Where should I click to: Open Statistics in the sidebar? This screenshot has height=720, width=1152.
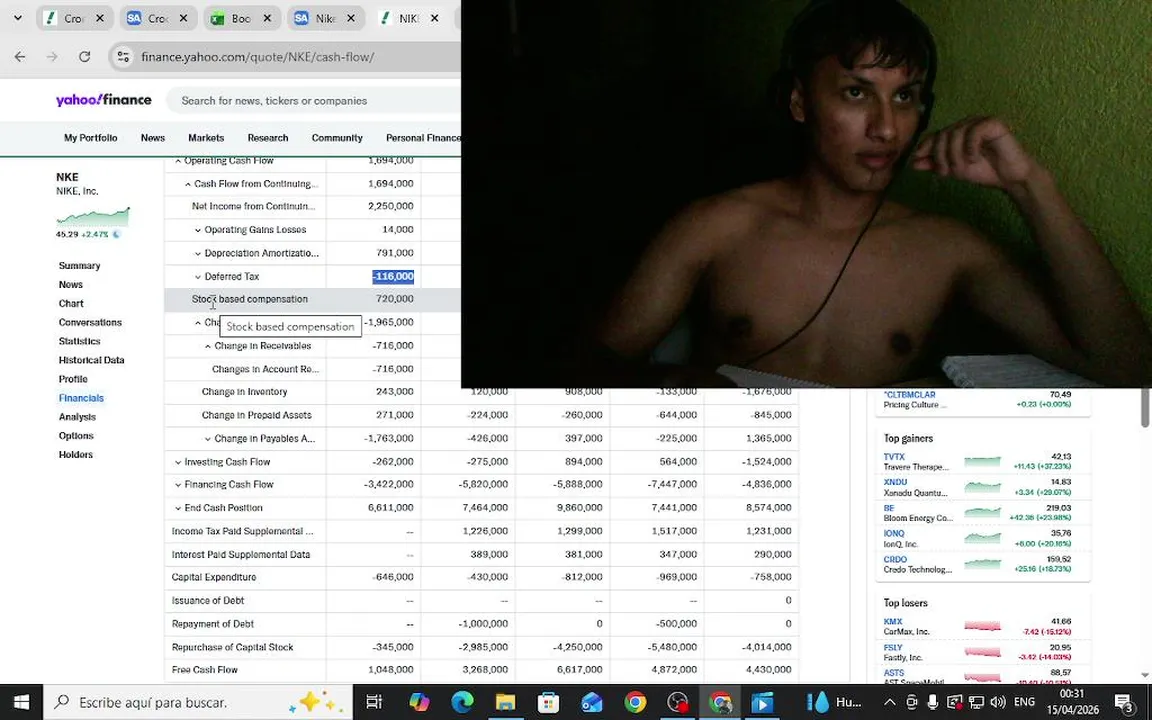click(79, 341)
